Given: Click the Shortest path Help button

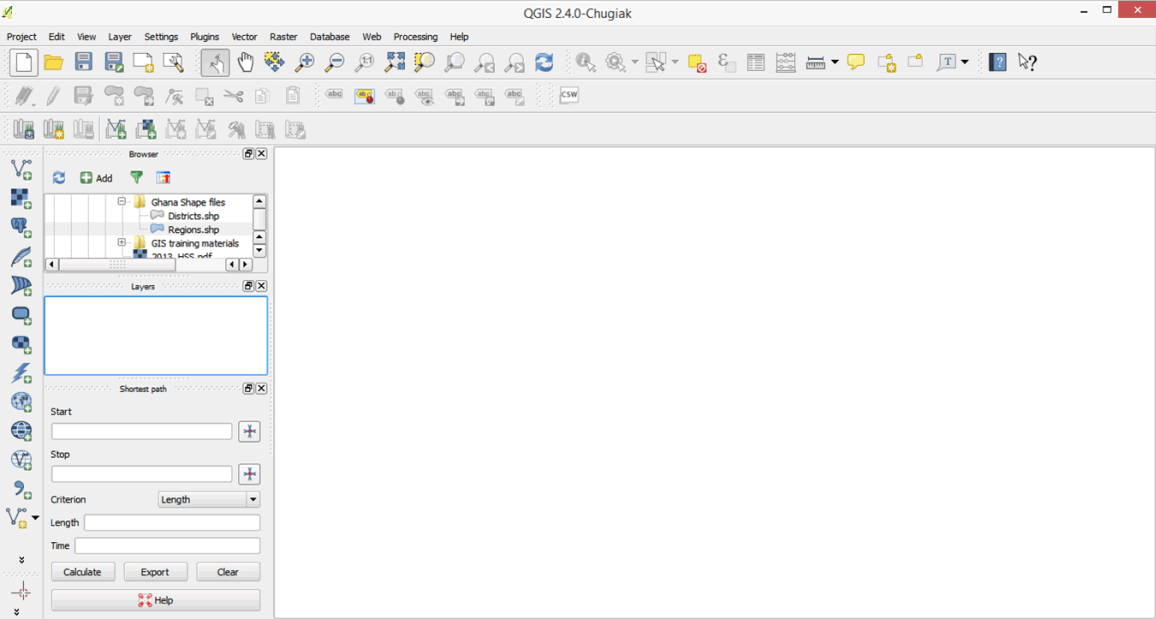Looking at the screenshot, I should pos(156,600).
